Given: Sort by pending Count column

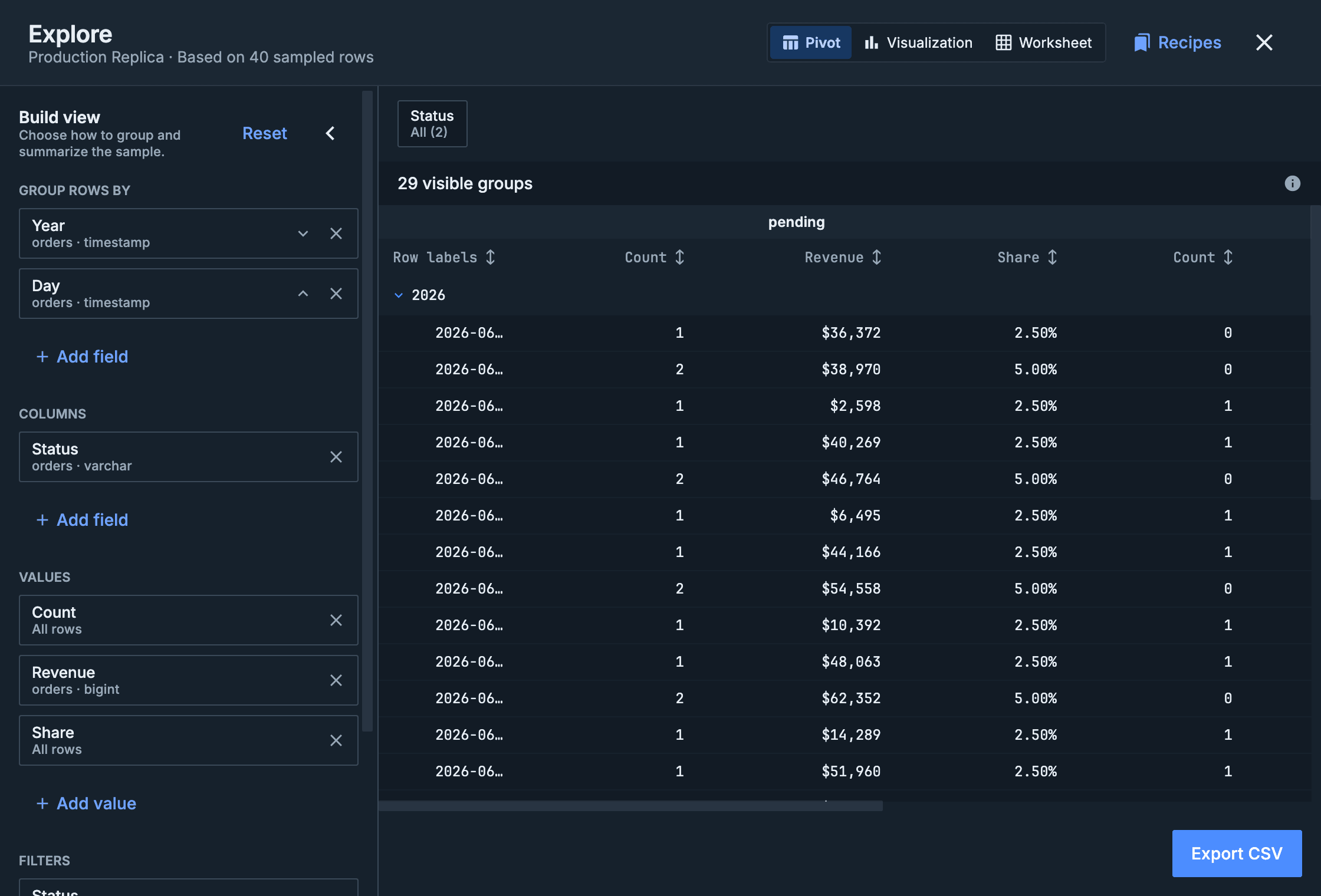Looking at the screenshot, I should [655, 257].
